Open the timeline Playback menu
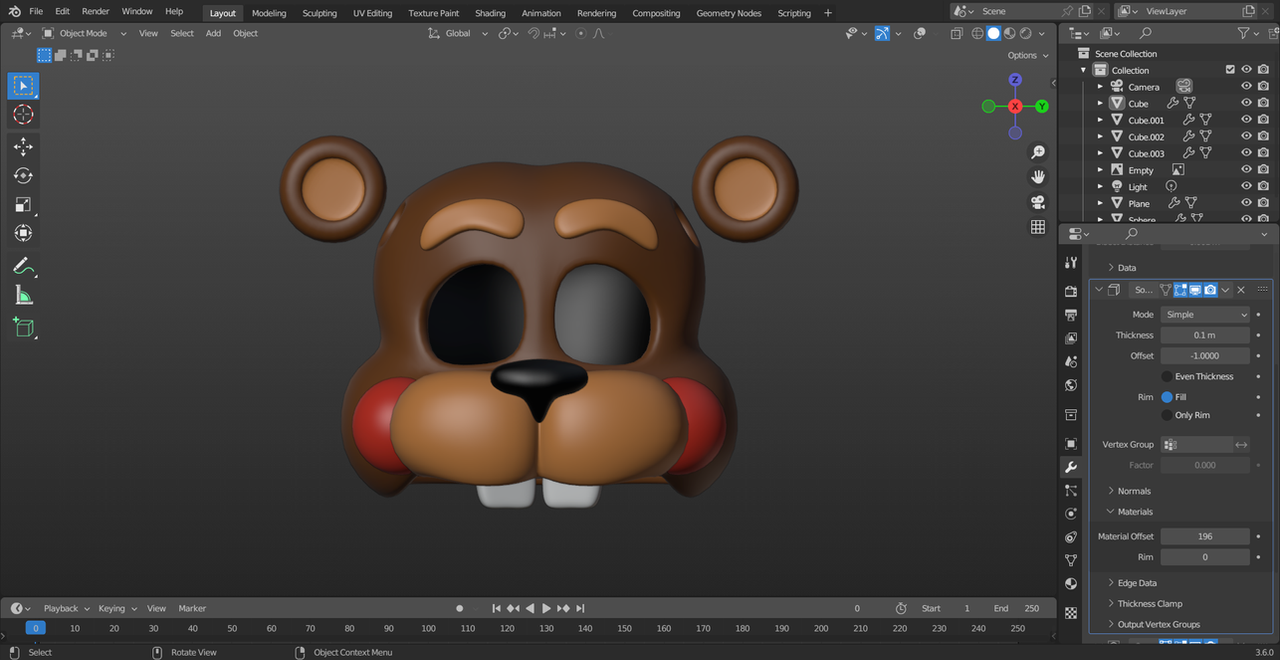Image resolution: width=1280 pixels, height=660 pixels. pyautogui.click(x=64, y=608)
